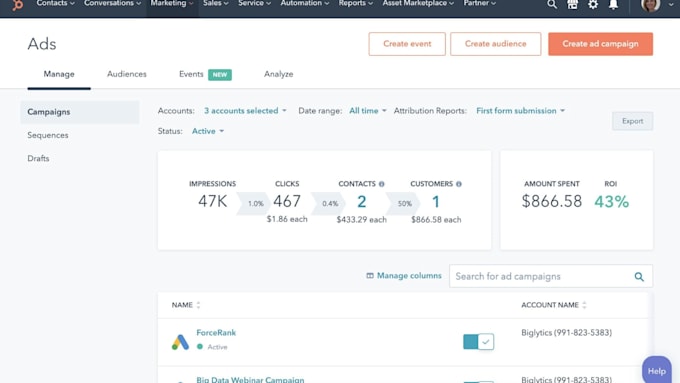The image size is (680, 383).
Task: Toggle the ForceRank campaign switch off
Action: (478, 342)
